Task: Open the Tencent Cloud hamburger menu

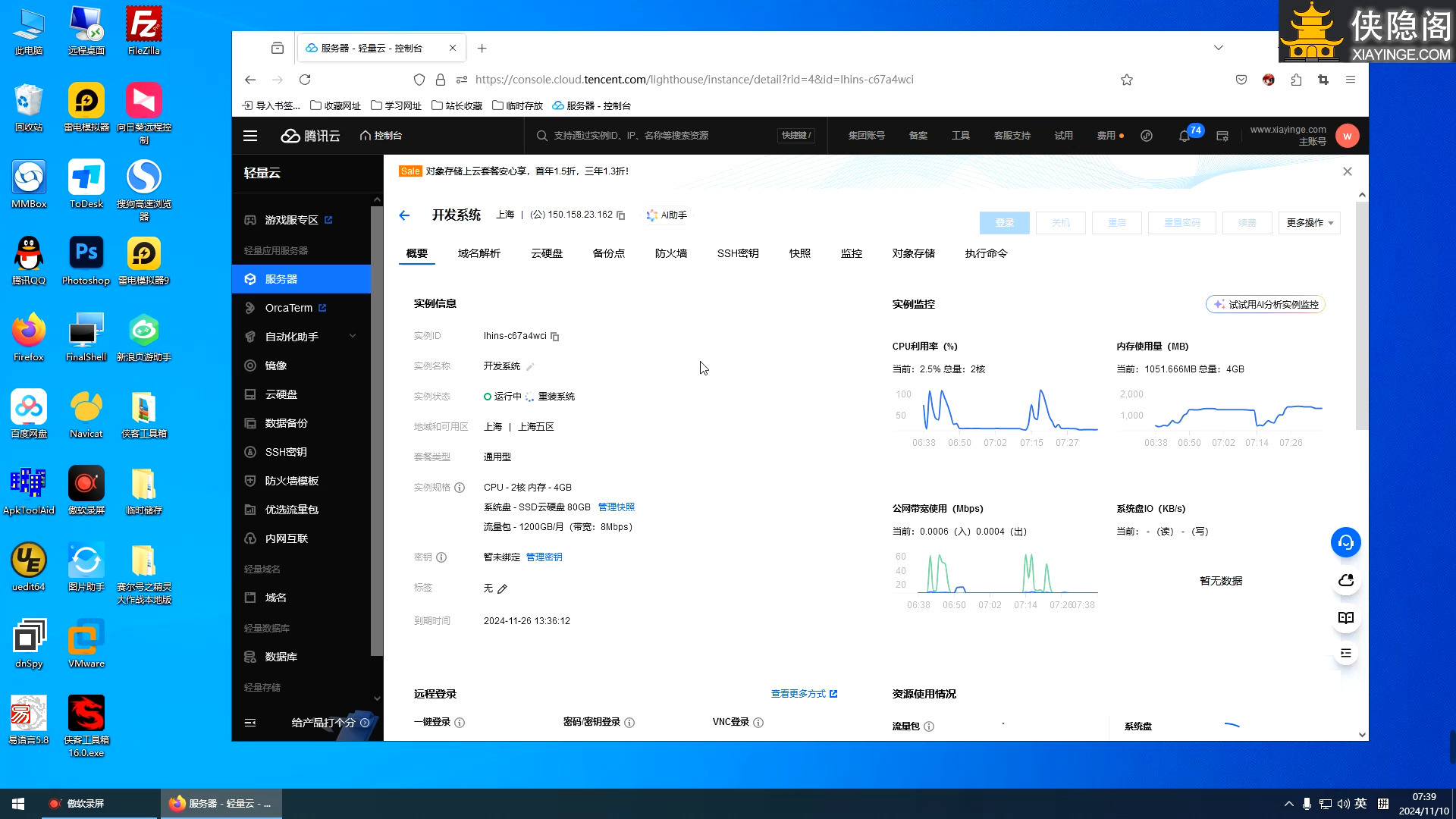Action: 250,136
